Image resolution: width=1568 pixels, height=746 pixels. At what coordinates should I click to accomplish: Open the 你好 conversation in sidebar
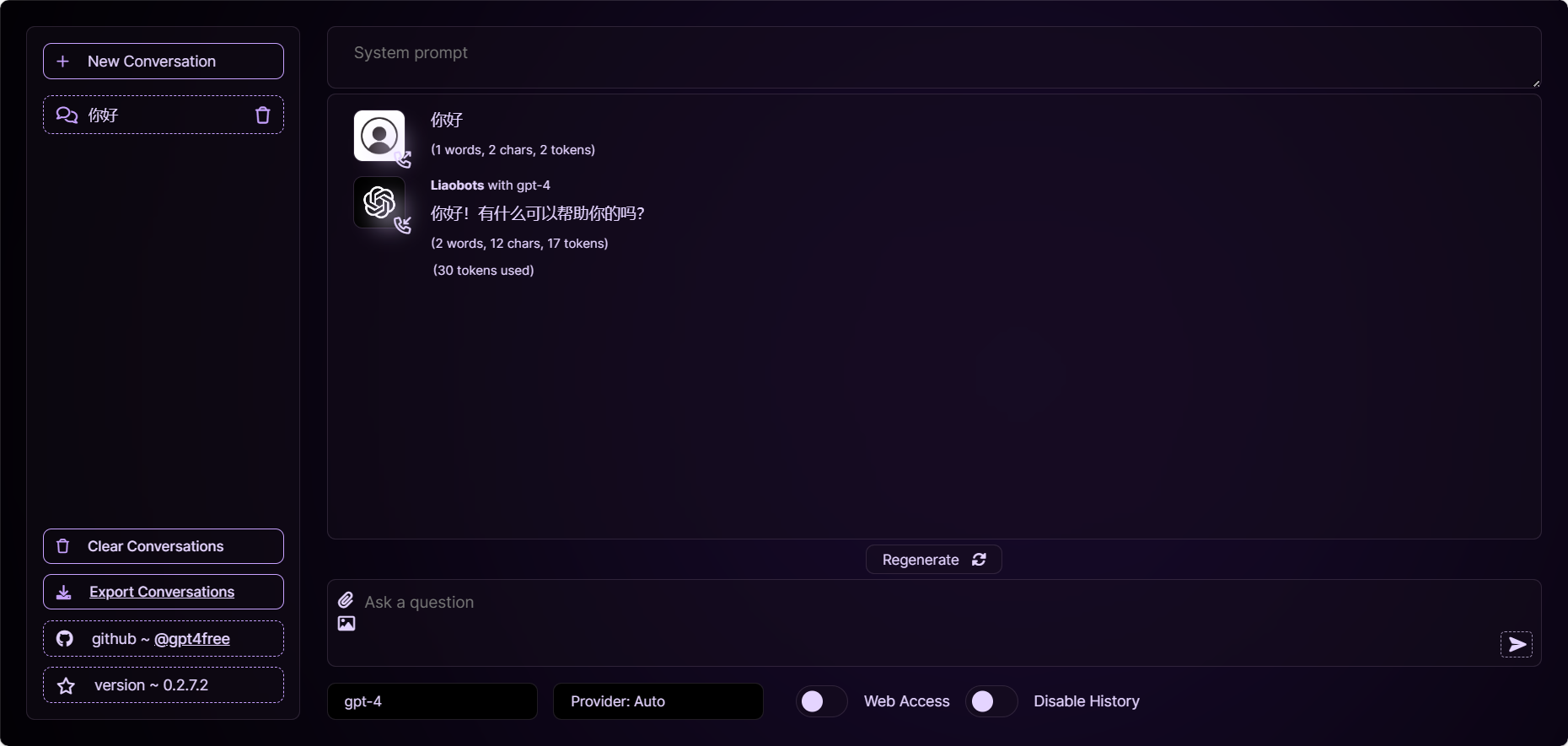[164, 115]
